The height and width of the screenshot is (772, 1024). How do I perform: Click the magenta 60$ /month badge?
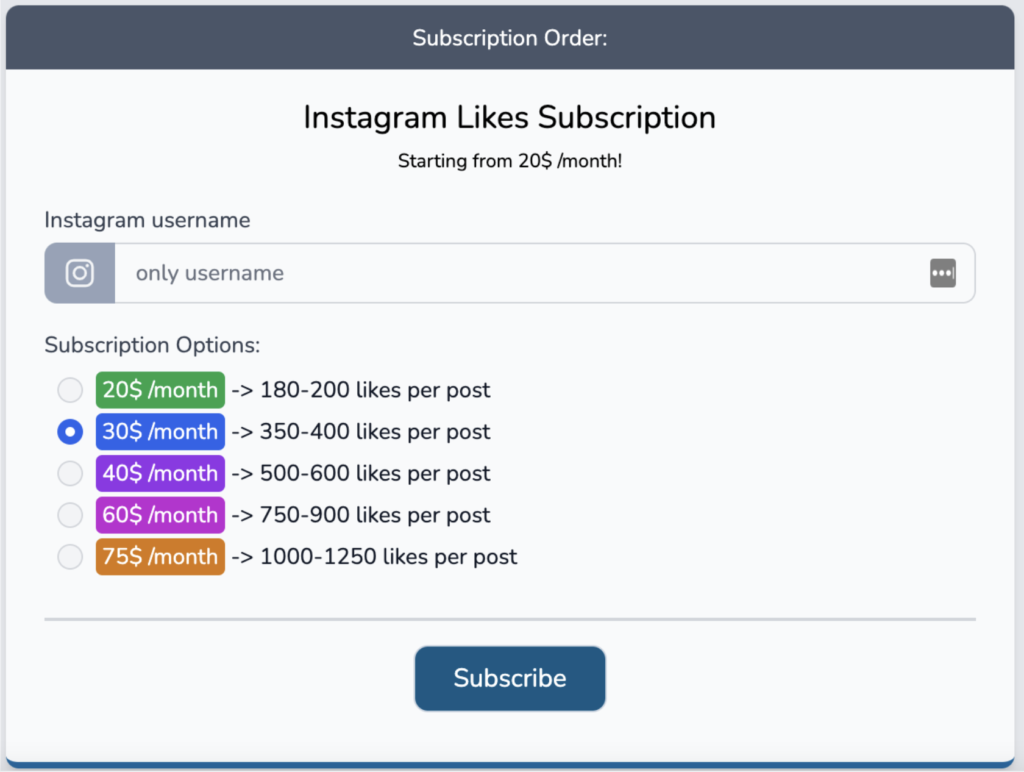(x=159, y=515)
